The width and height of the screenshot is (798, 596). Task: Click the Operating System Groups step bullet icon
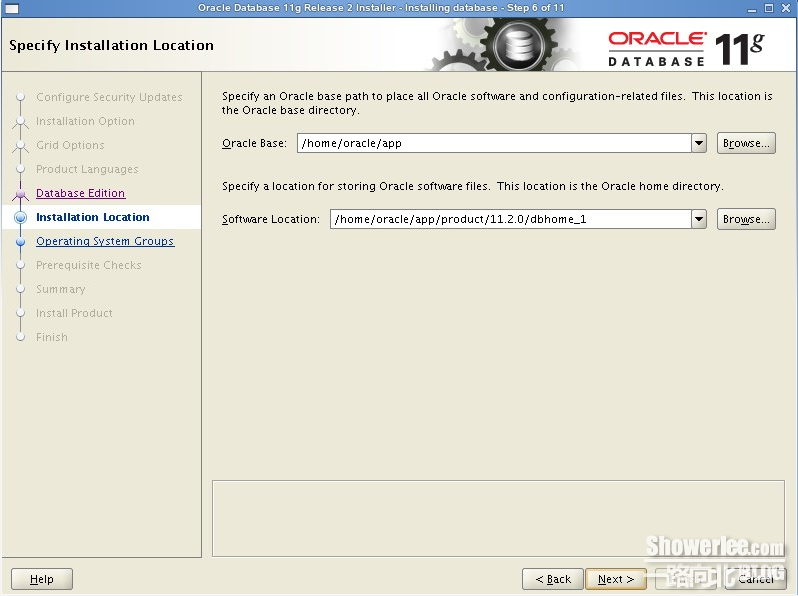[20, 242]
